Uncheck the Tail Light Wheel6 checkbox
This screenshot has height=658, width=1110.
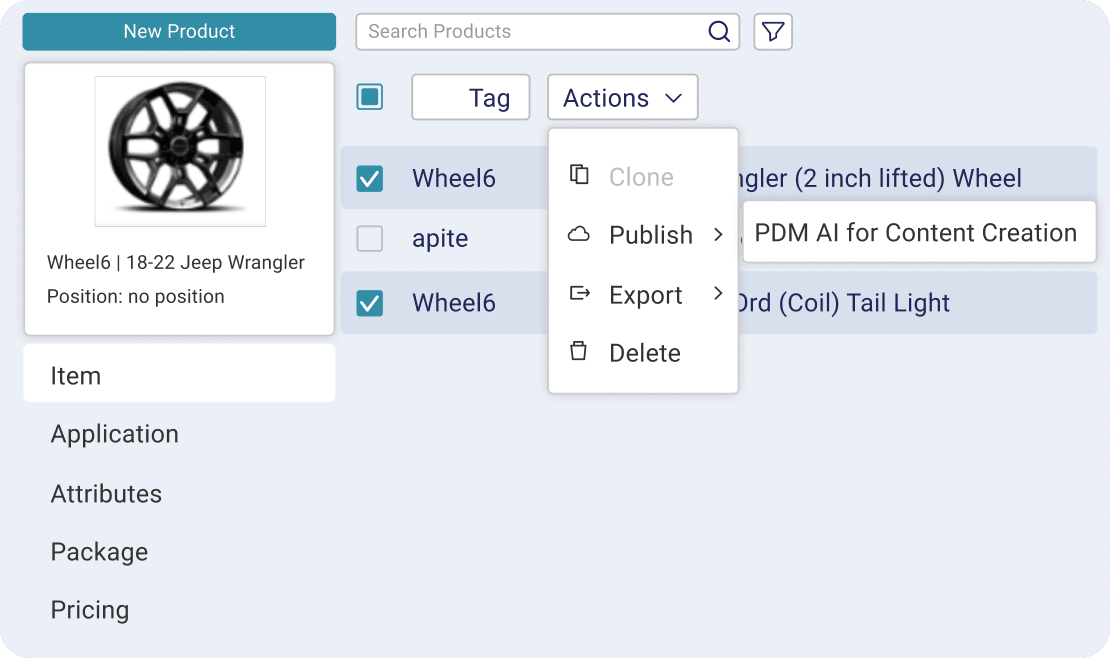[370, 303]
